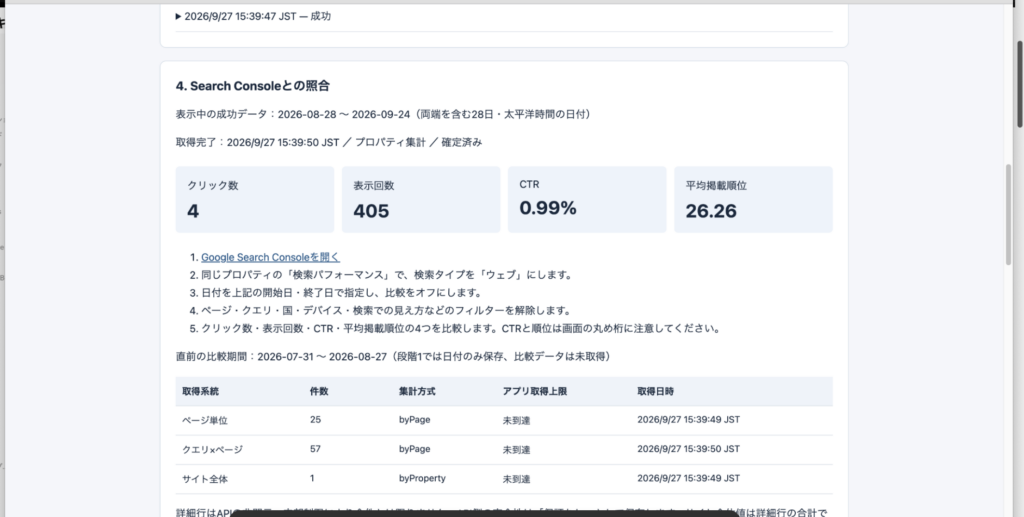Click the 15:39:50 JST timestamp in クエリ×ページ row
Image resolution: width=1024 pixels, height=517 pixels.
(688, 449)
